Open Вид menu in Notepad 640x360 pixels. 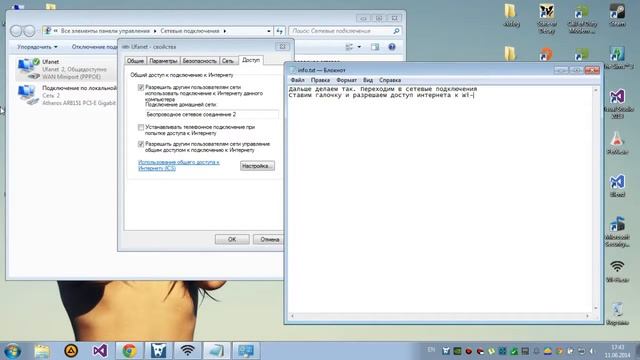click(x=368, y=80)
